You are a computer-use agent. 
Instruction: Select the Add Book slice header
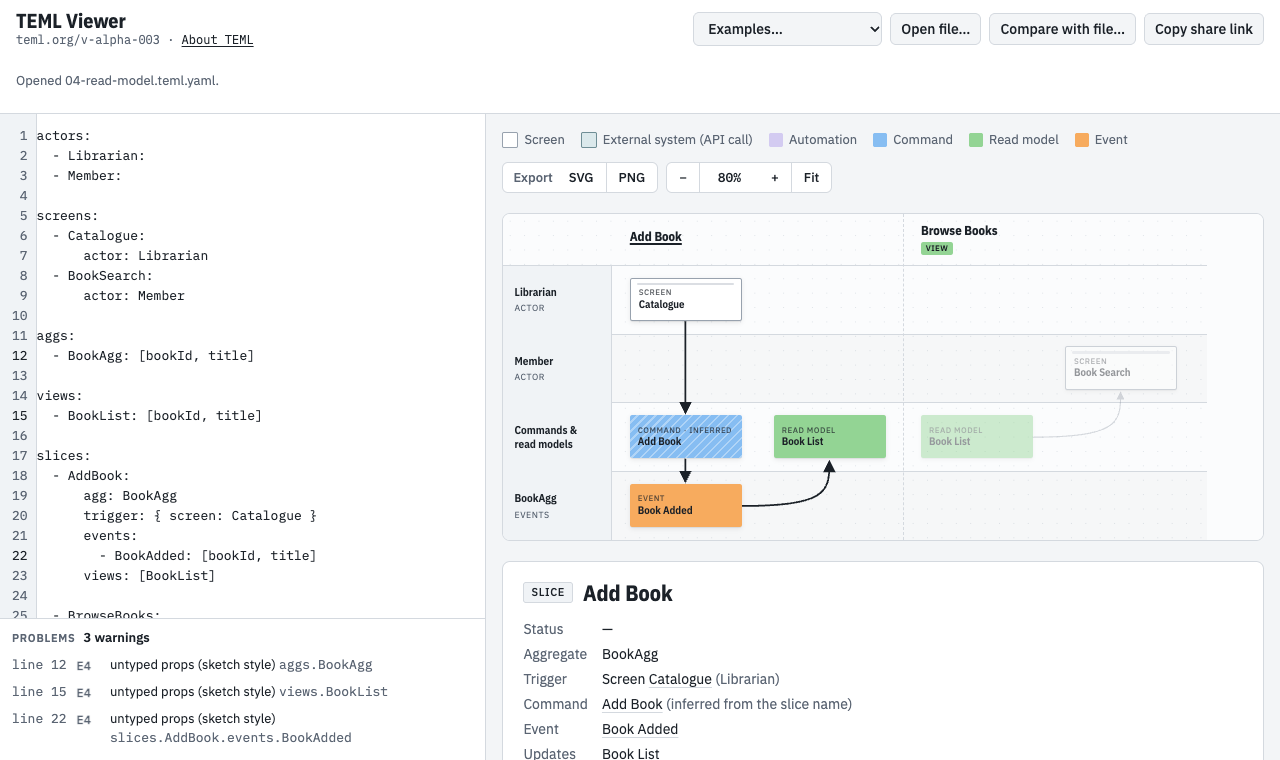[x=656, y=237]
